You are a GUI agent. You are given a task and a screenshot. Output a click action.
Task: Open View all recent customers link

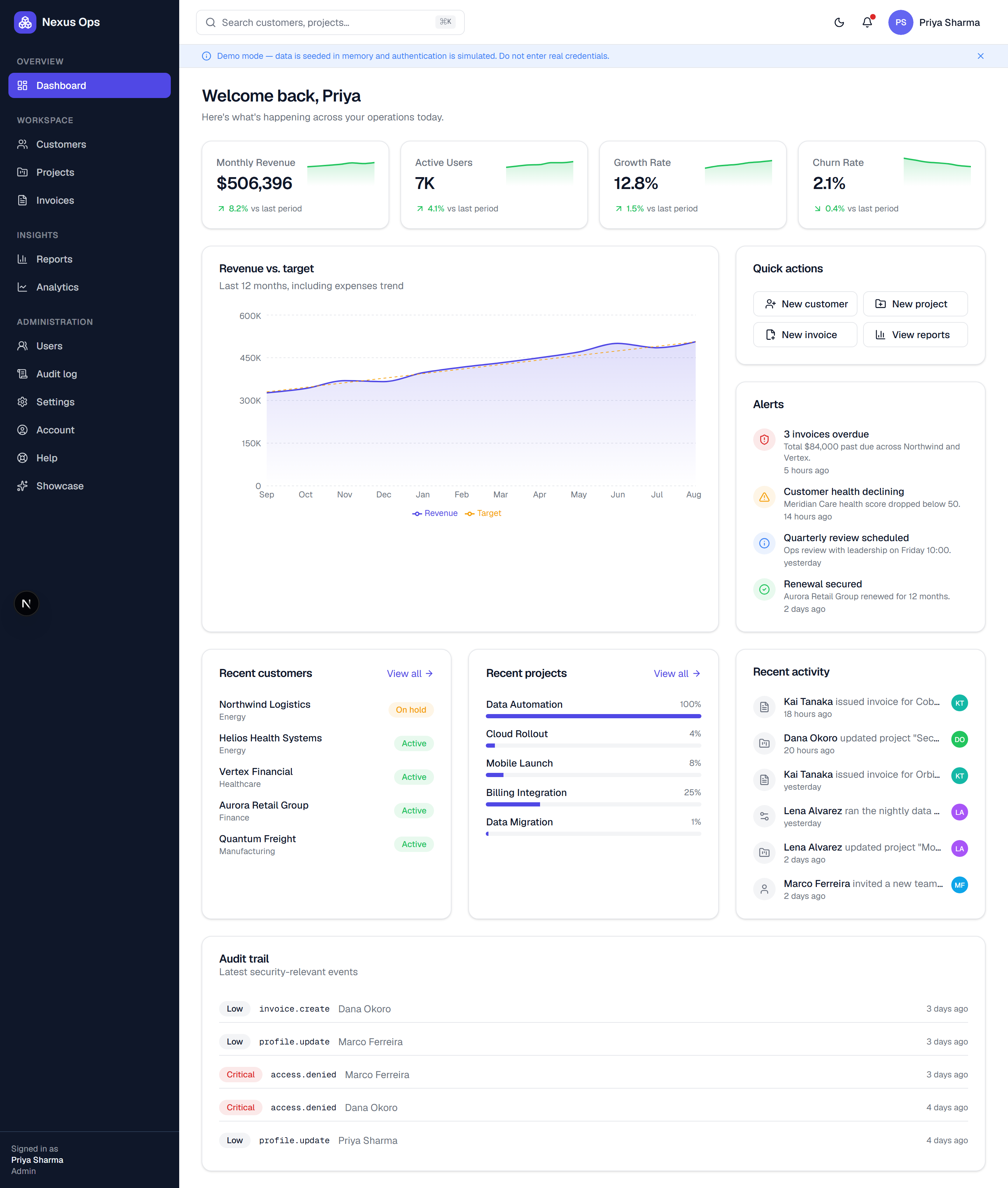[x=410, y=673]
